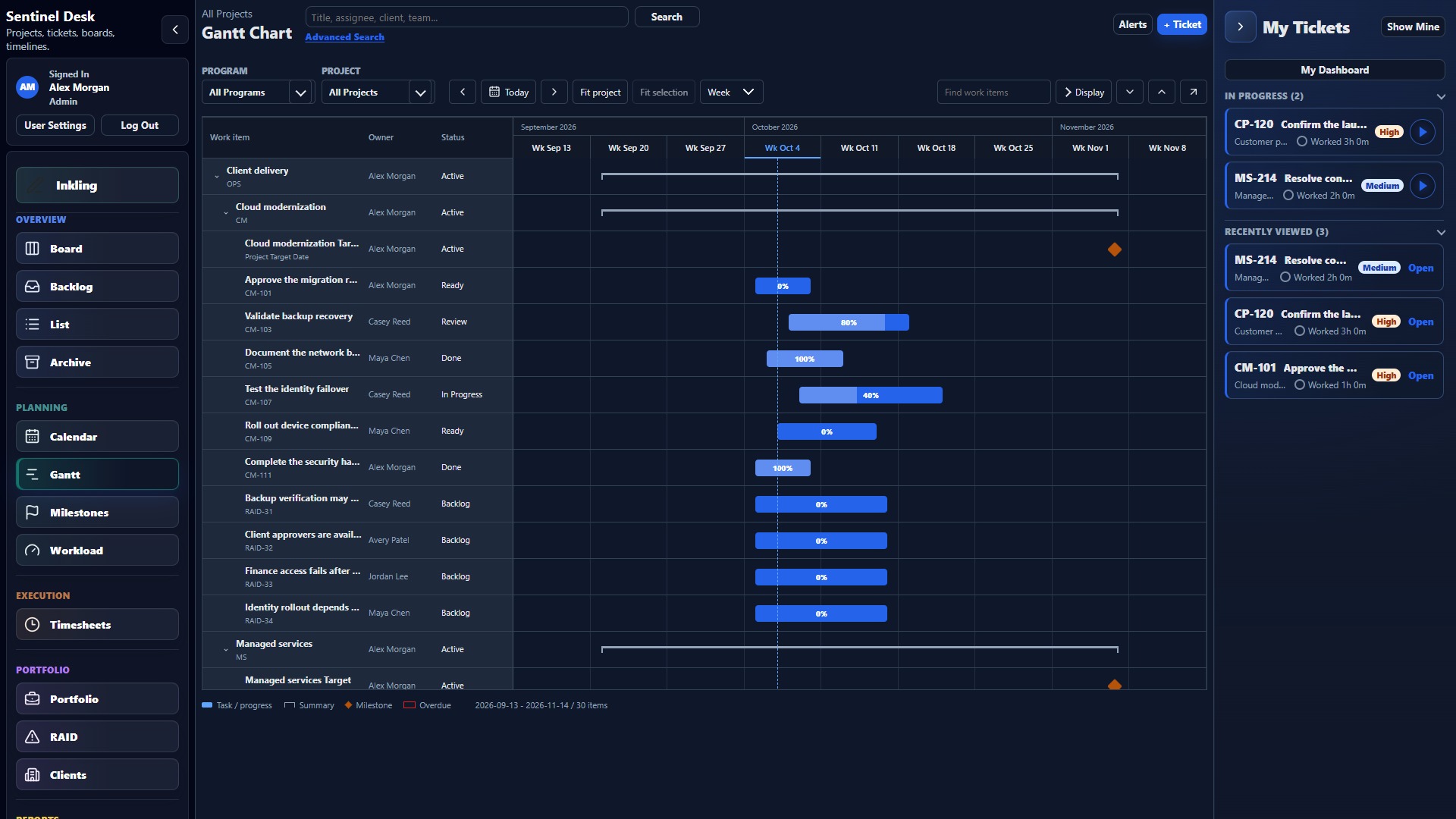This screenshot has height=819, width=1456.
Task: Open the Board view icon
Action: coord(33,249)
